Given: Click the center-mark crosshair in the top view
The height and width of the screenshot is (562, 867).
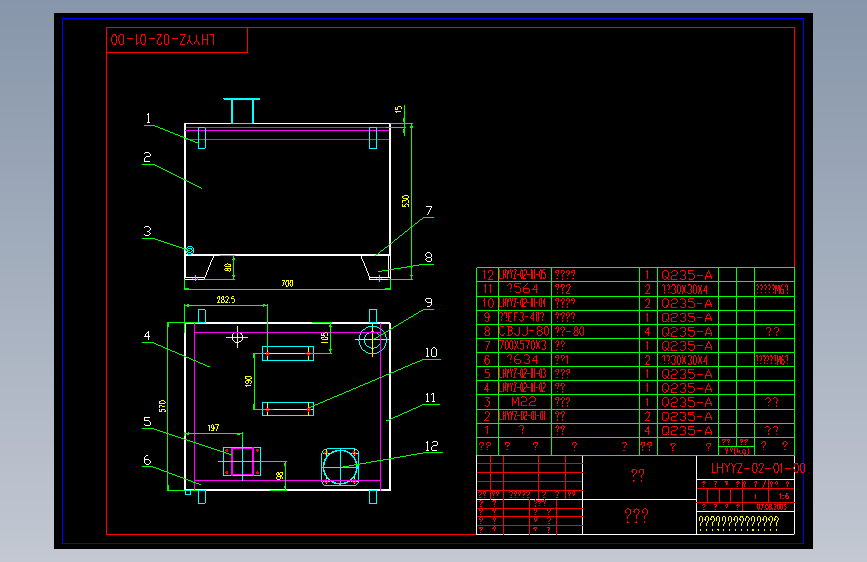Looking at the screenshot, I should tap(237, 337).
